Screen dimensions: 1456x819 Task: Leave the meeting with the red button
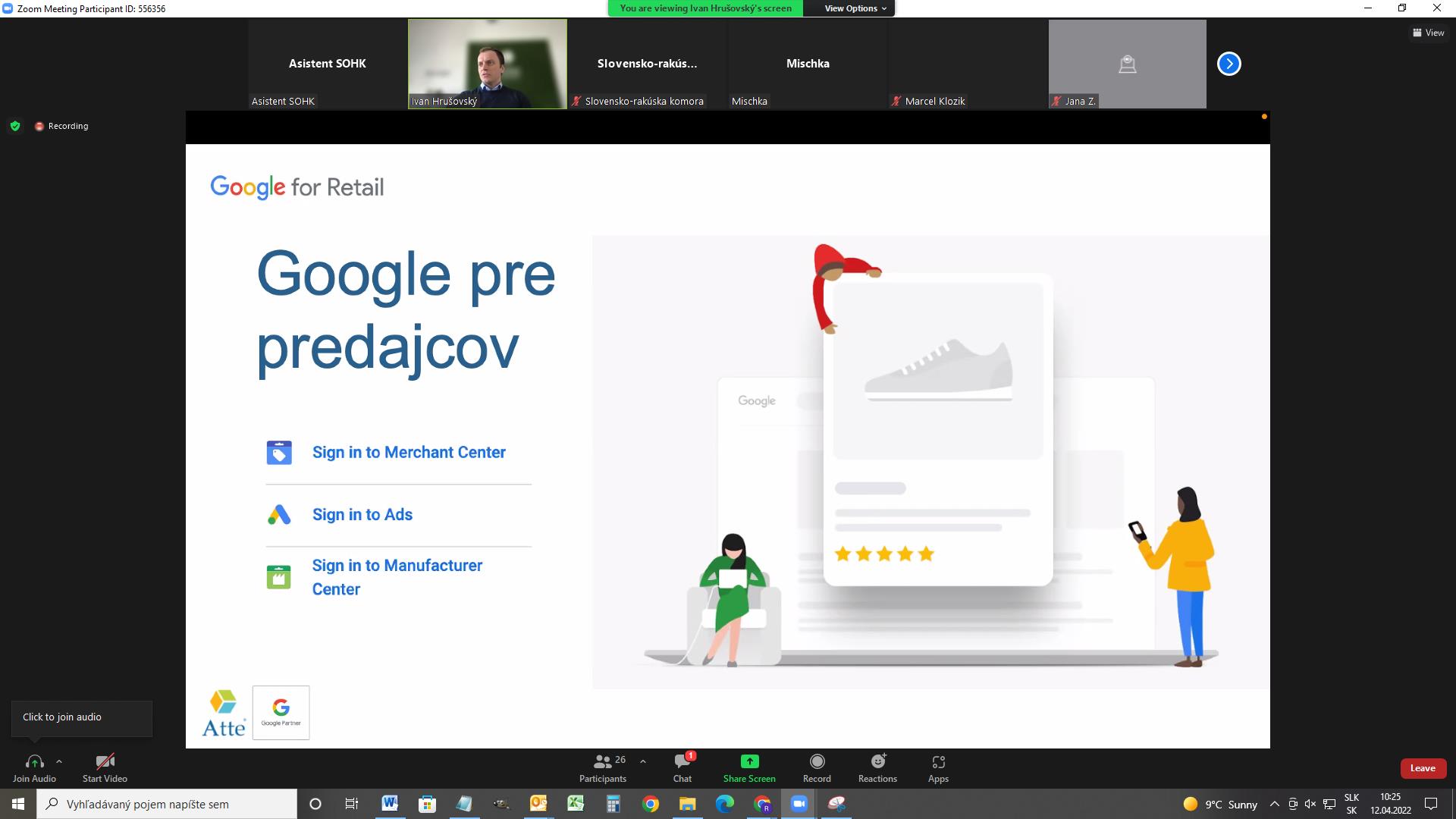coord(1423,768)
